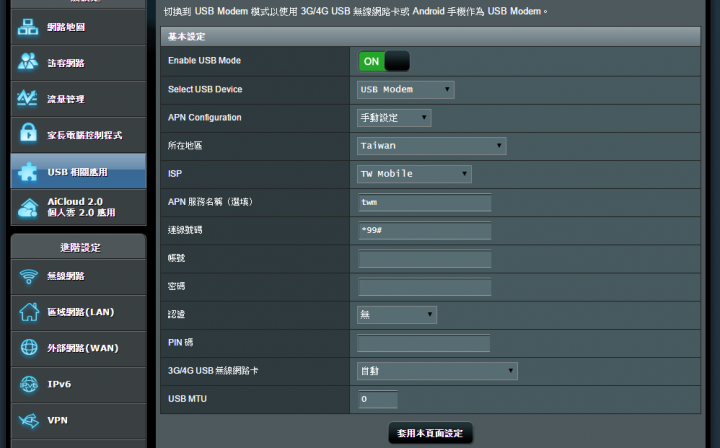Viewport: 720px width, 448px height.
Task: Open 訪客網路 menu item
Action: (79, 63)
